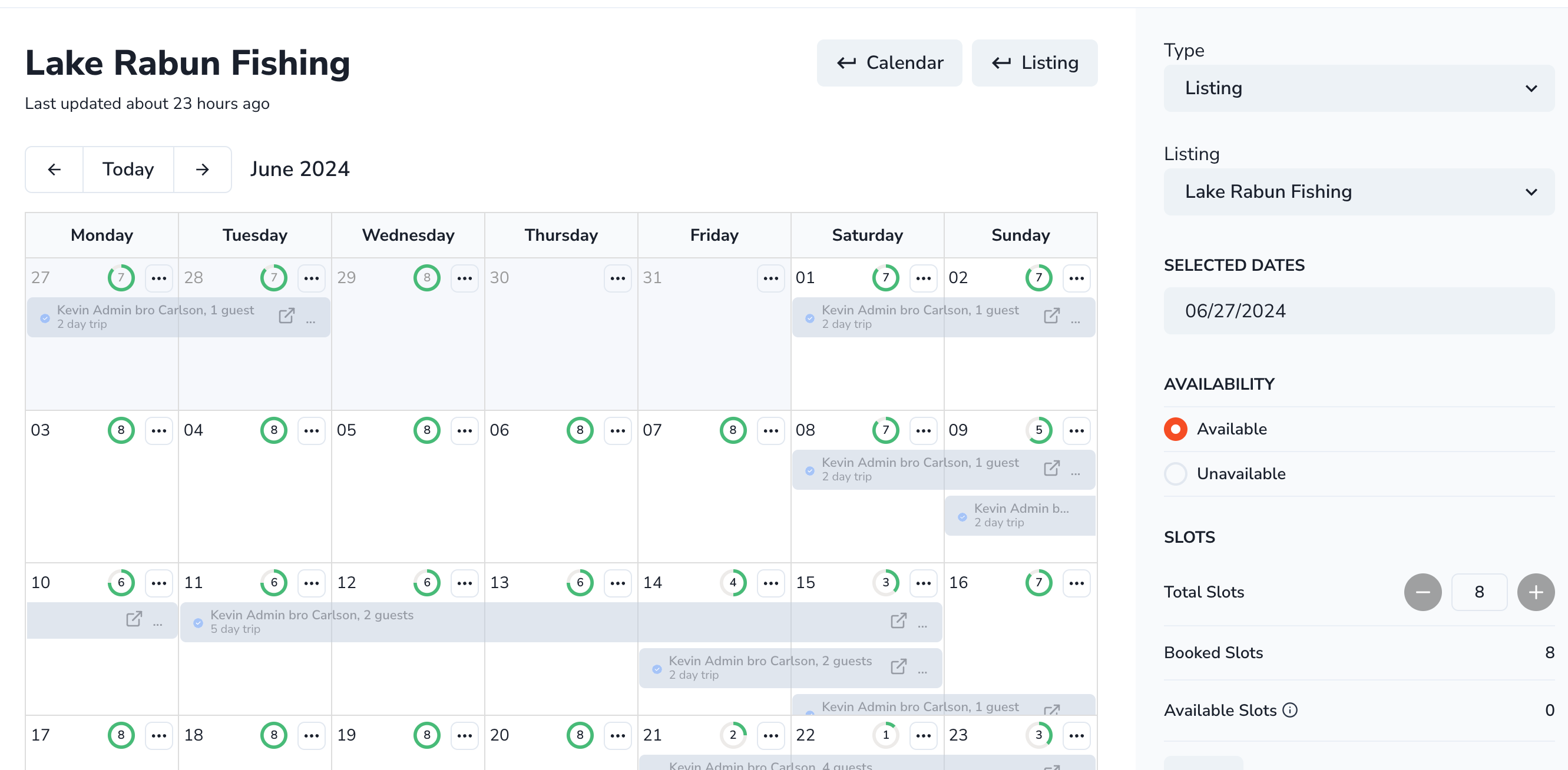Open external link on May 27 booking
Viewport: 1568px width, 770px height.
pos(287,316)
